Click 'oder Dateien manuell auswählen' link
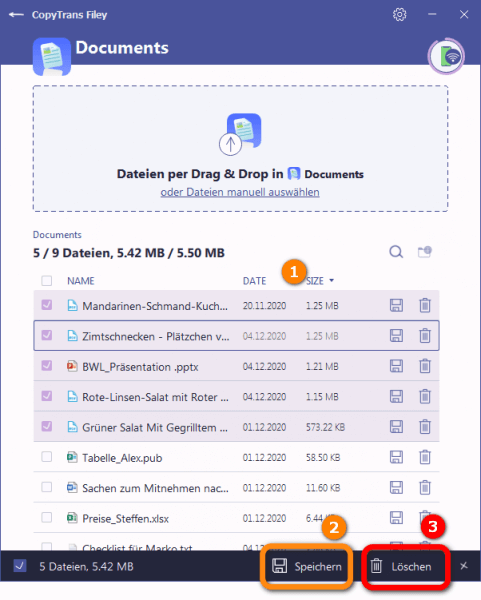Viewport: 481px width, 600px height. [240, 192]
